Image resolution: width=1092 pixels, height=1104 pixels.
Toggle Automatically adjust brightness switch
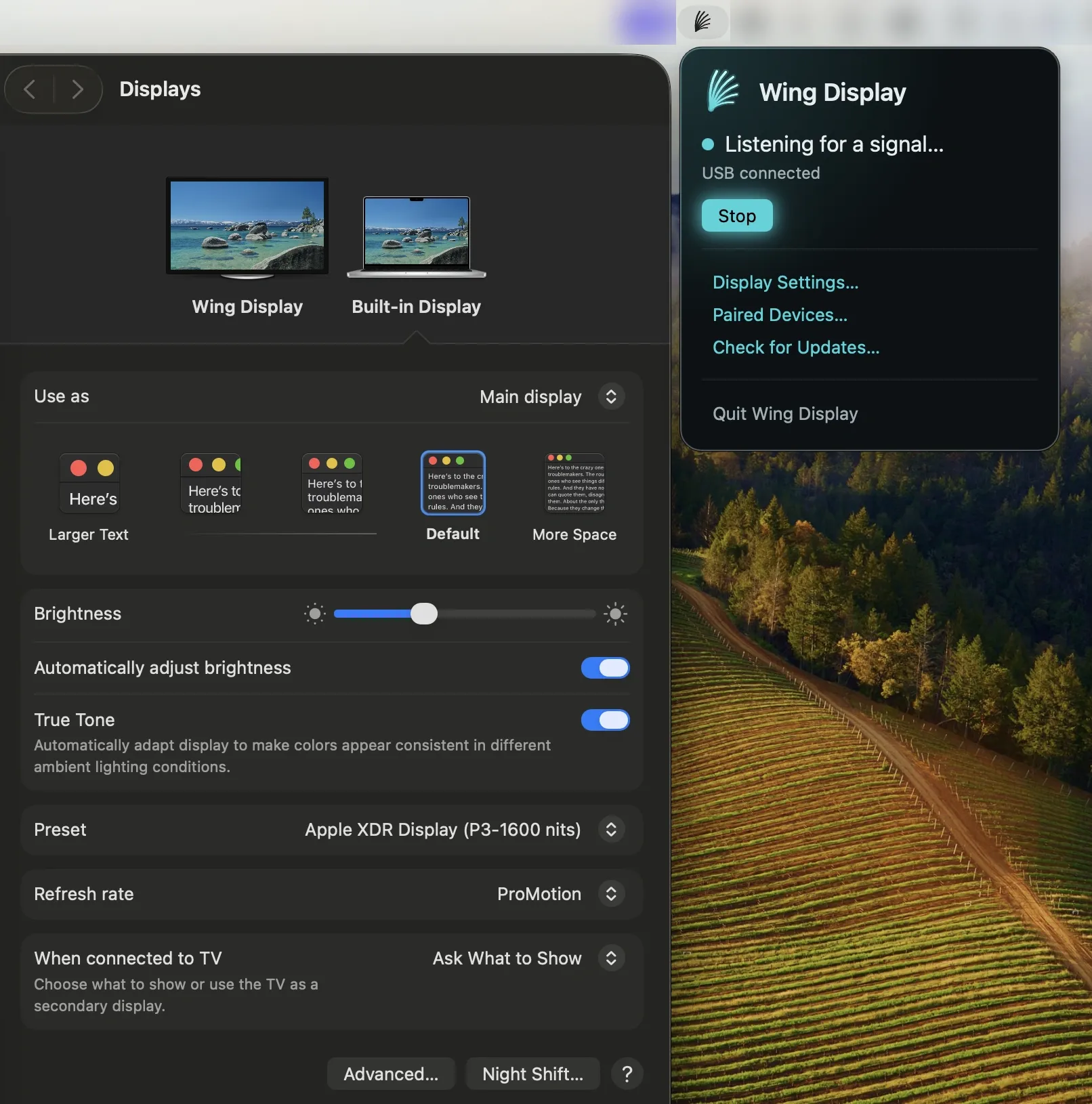tap(605, 668)
